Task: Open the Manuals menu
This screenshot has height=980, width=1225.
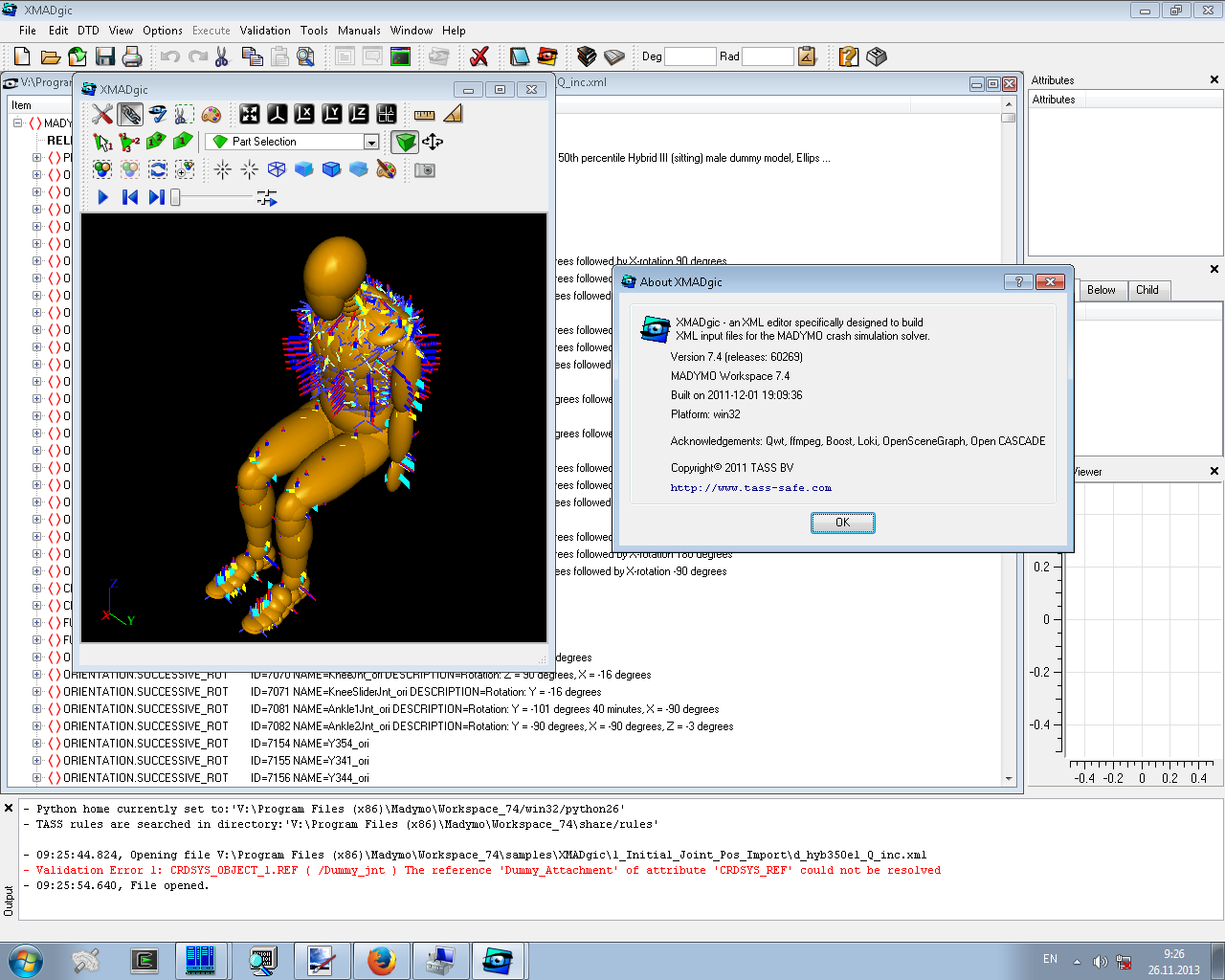Action: click(359, 31)
